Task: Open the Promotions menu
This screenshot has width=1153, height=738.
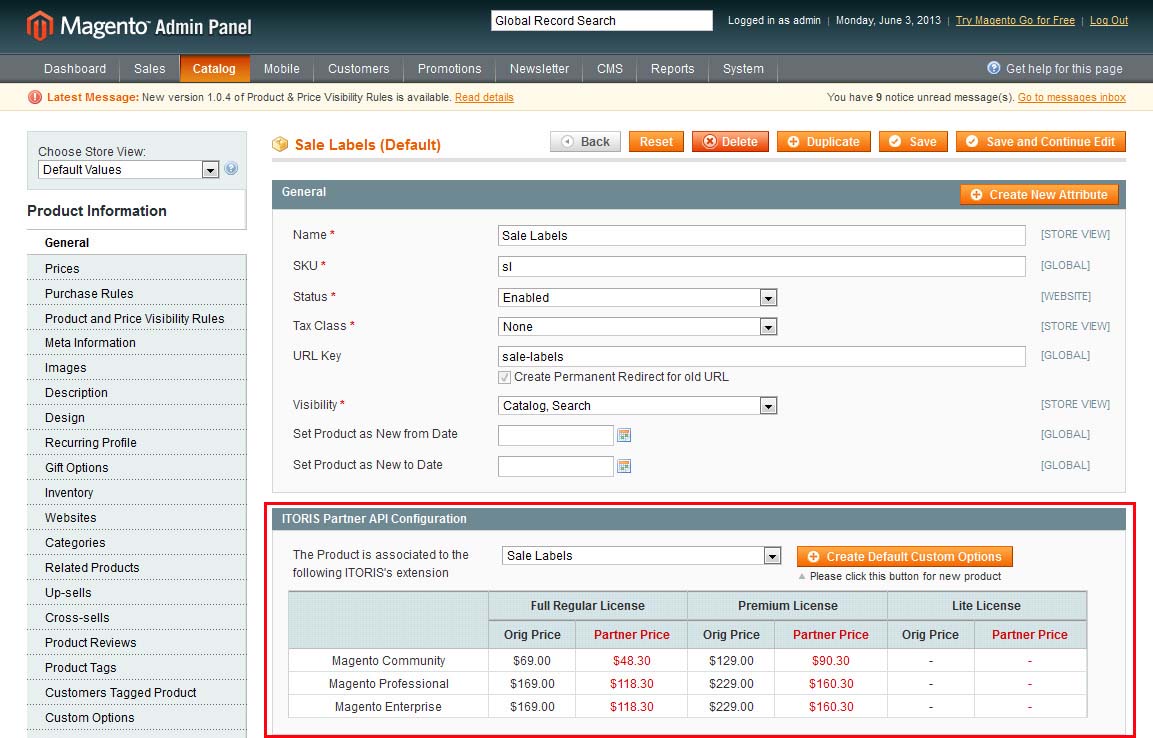Action: pyautogui.click(x=449, y=68)
